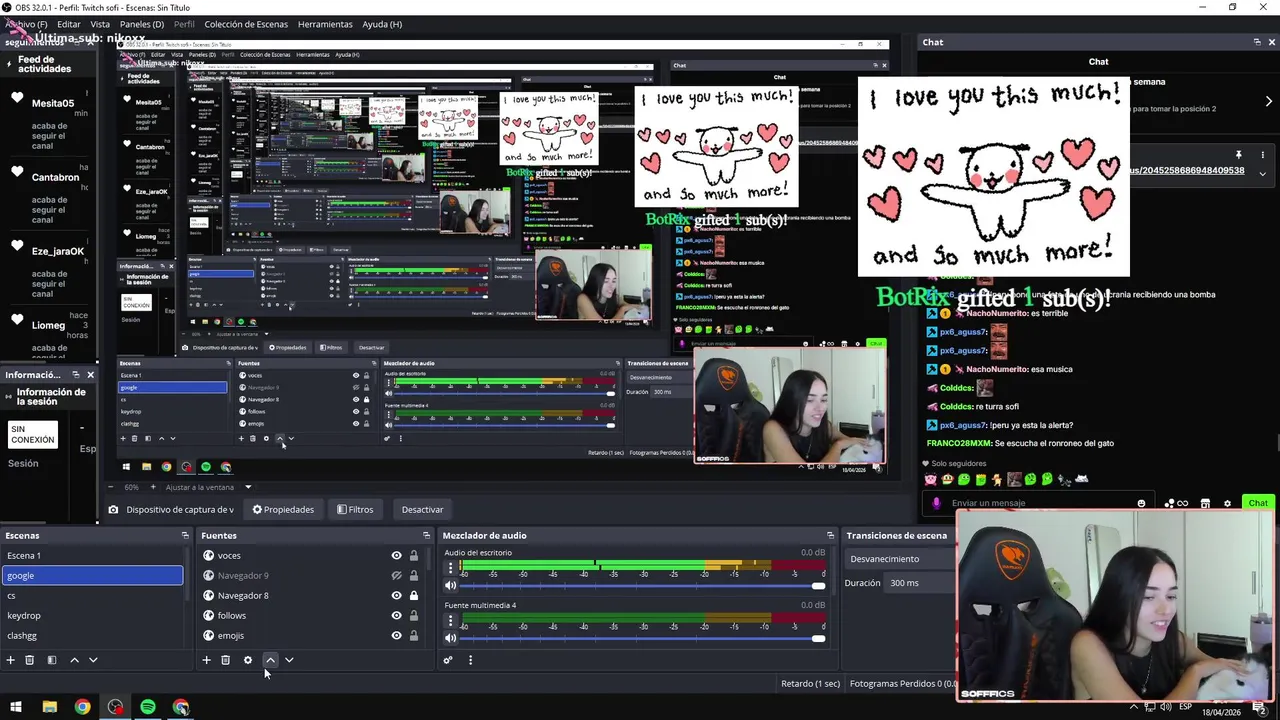Open pinned message three-dot menu in chat
1280x720 pixels.
pos(1262,155)
